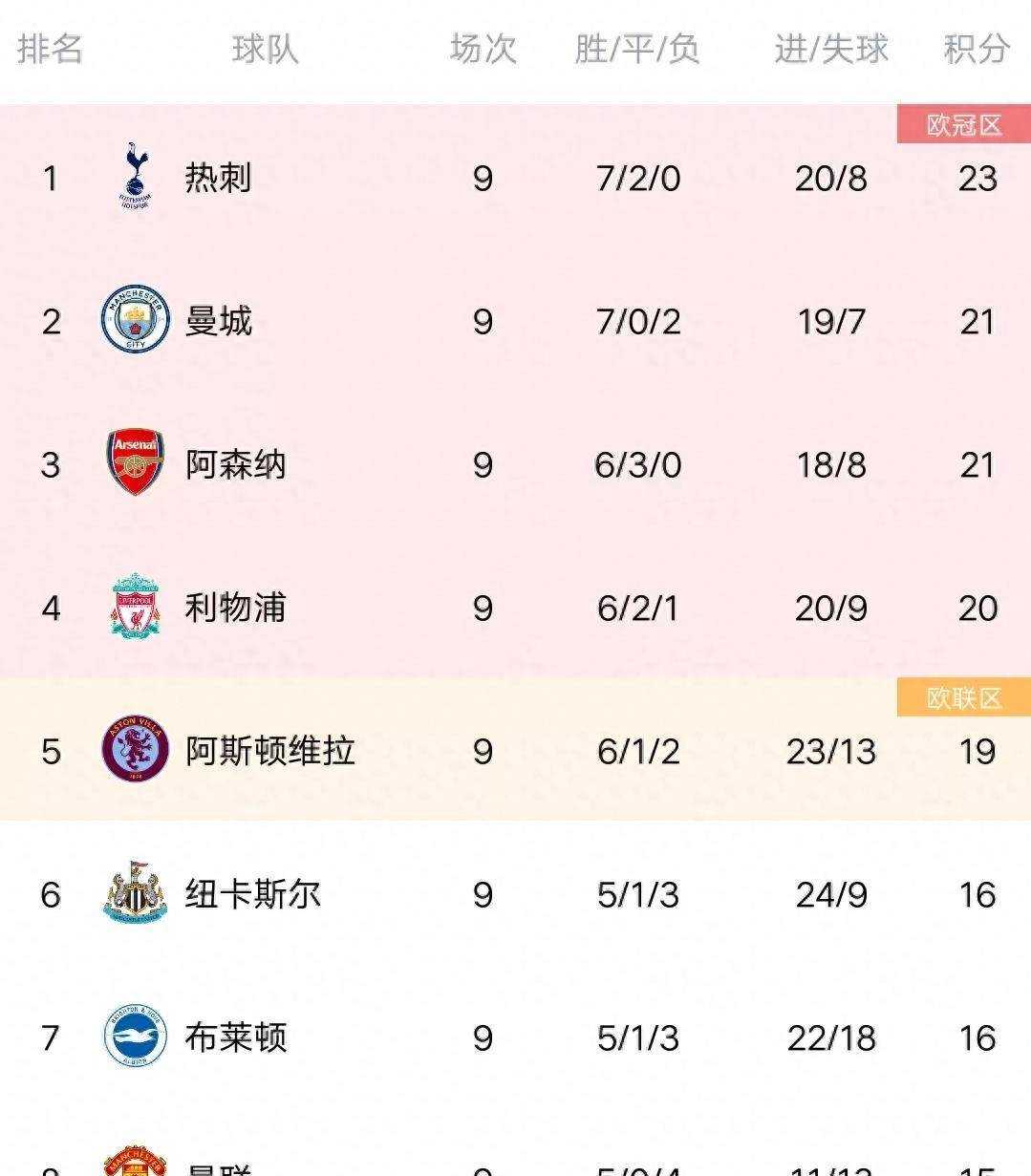Click the 排名 column header
1031x1176 pixels.
(x=50, y=49)
